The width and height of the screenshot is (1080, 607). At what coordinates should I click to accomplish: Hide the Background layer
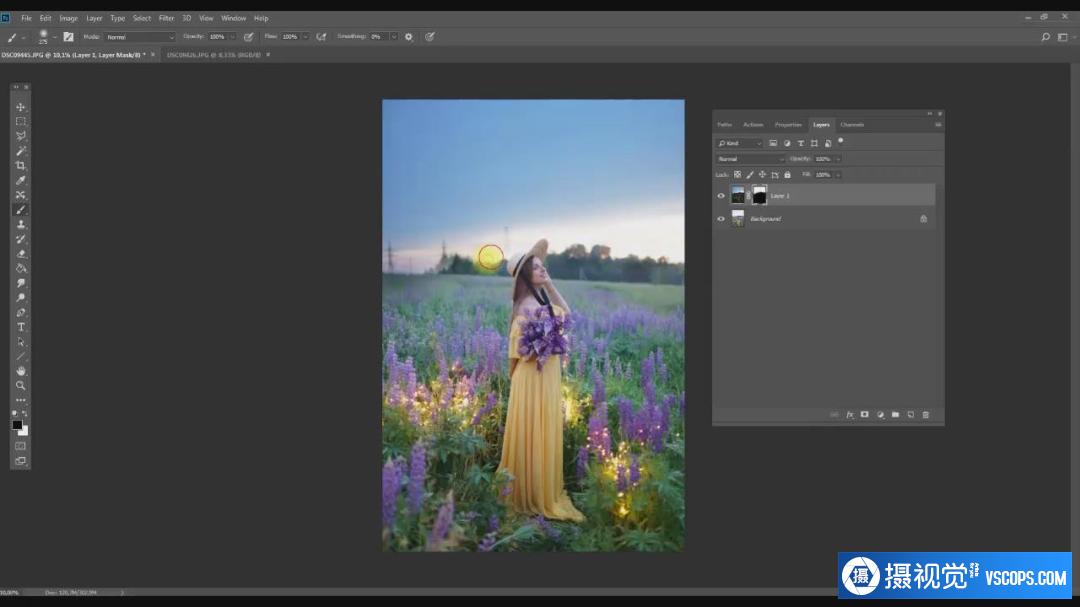[721, 219]
